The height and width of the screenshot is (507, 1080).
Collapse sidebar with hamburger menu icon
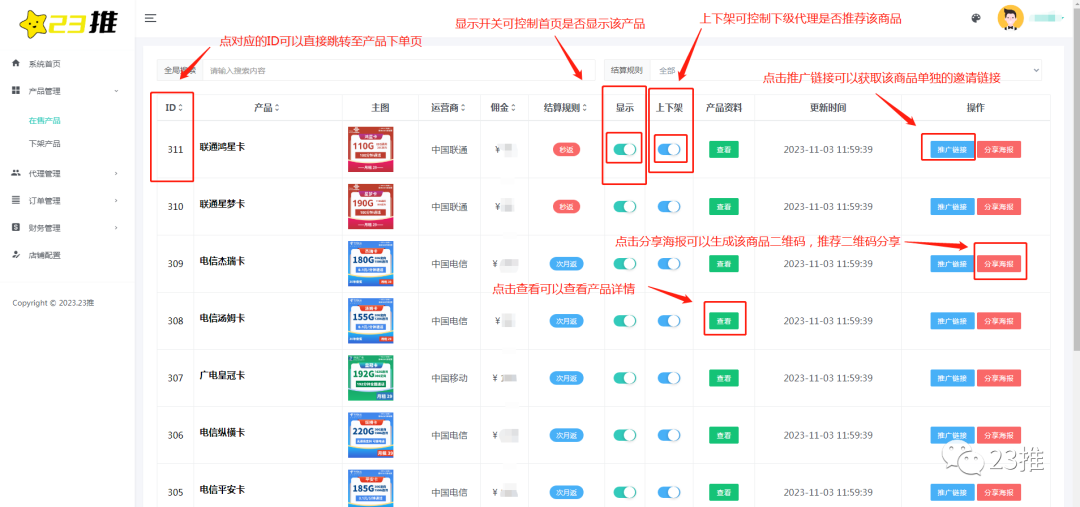click(x=150, y=19)
